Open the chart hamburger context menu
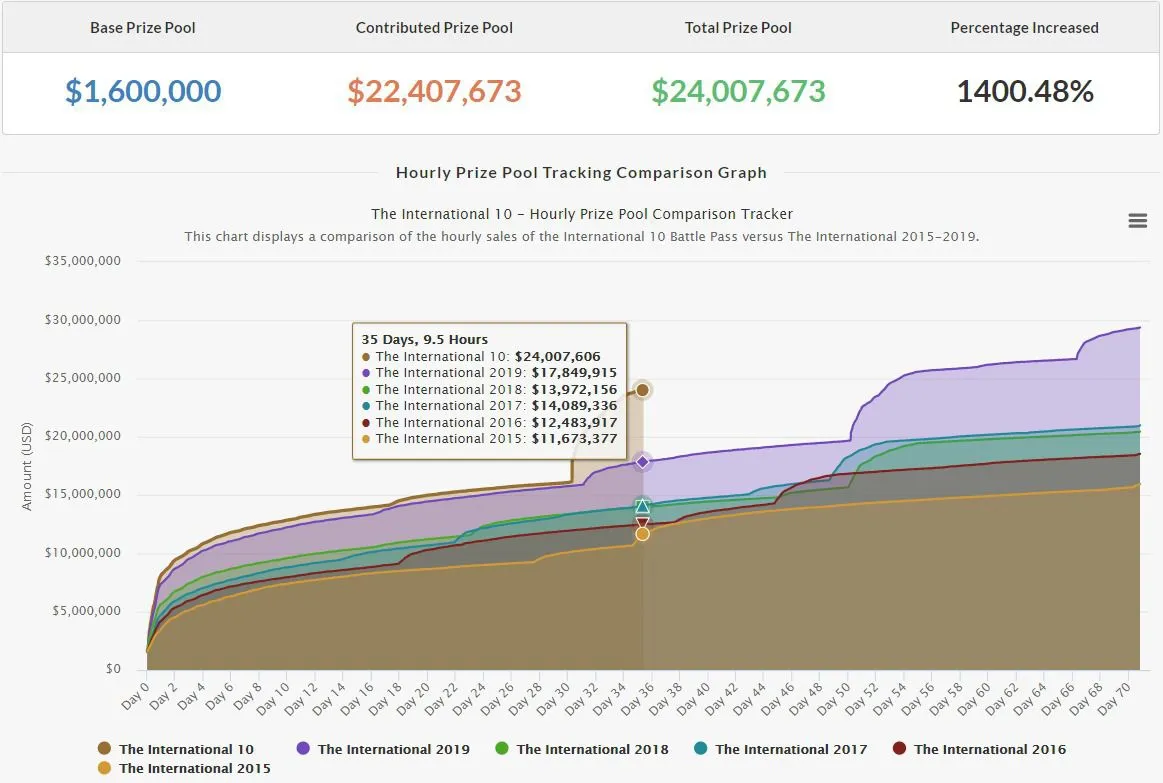 coord(1137,220)
